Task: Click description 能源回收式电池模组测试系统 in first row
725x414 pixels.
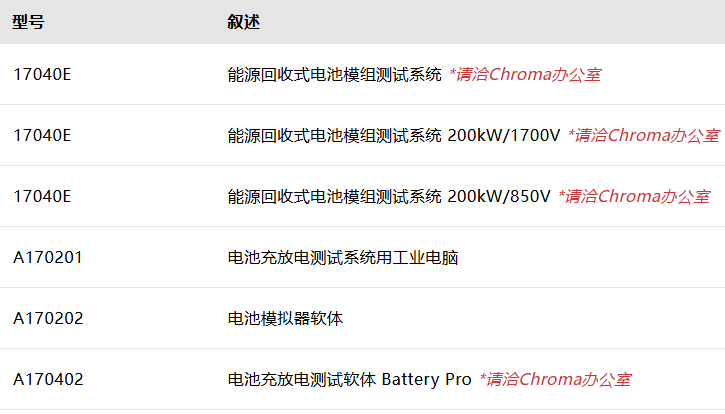Action: tap(334, 74)
